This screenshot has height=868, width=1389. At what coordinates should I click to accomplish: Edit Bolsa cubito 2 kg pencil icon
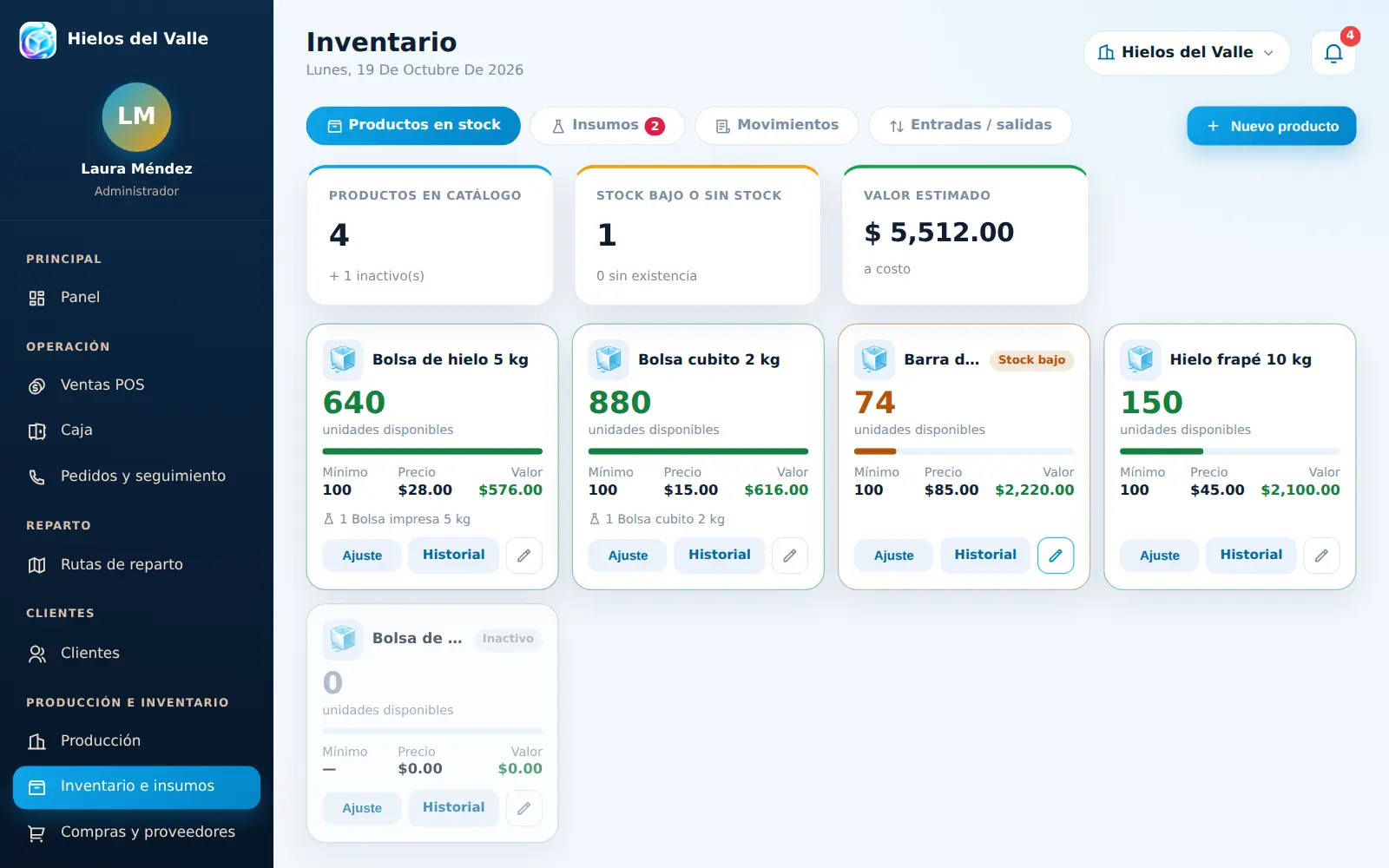[790, 556]
